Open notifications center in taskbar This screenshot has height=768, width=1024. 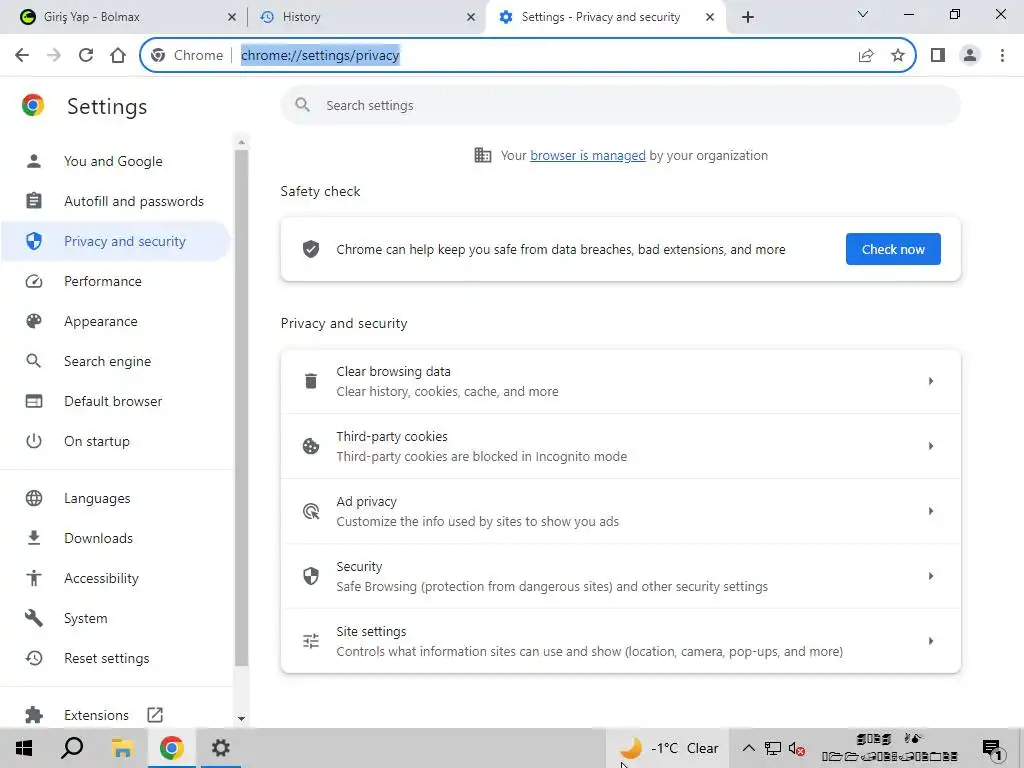(x=993, y=750)
